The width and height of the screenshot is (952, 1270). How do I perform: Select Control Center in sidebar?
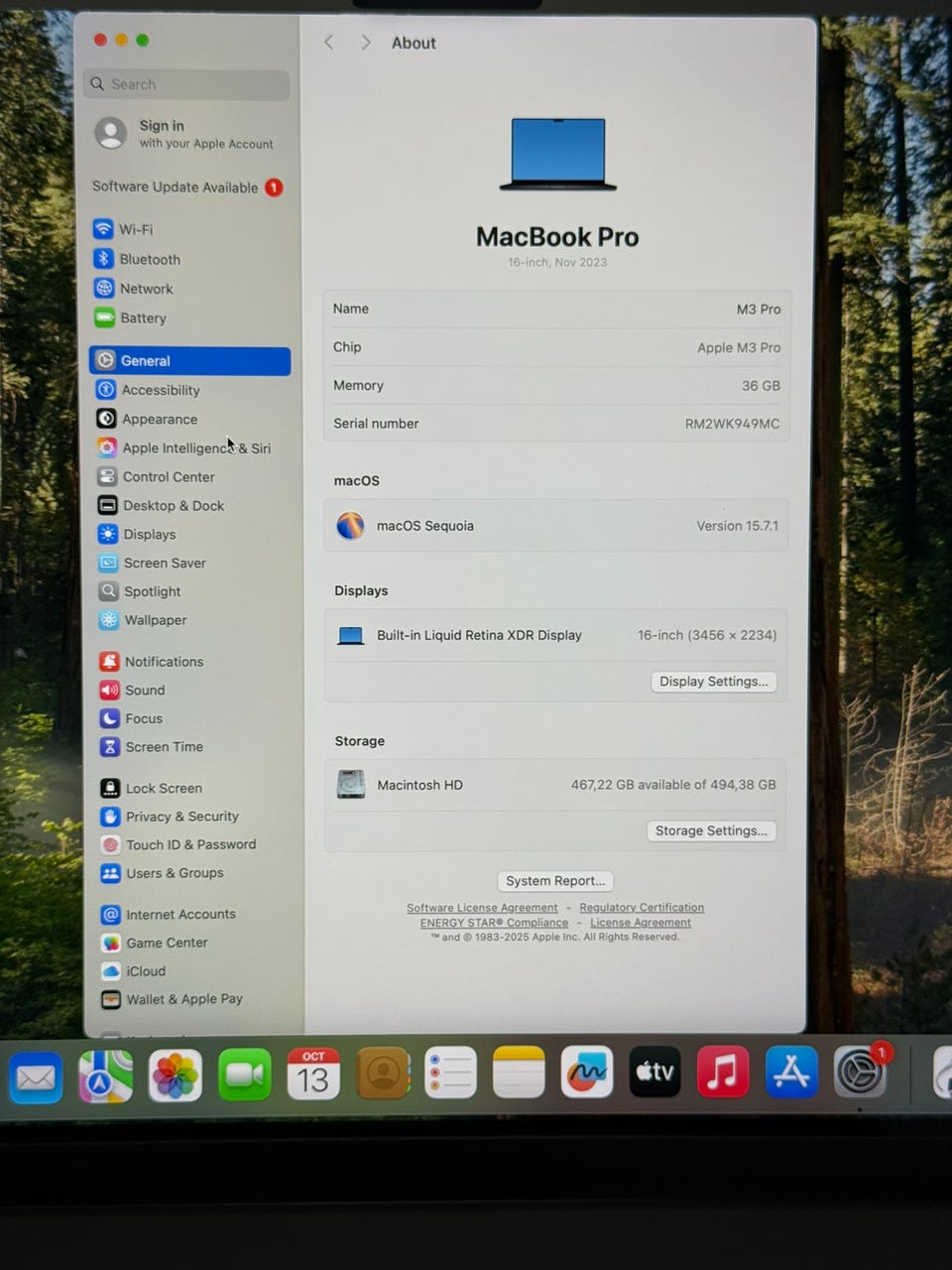(x=157, y=476)
